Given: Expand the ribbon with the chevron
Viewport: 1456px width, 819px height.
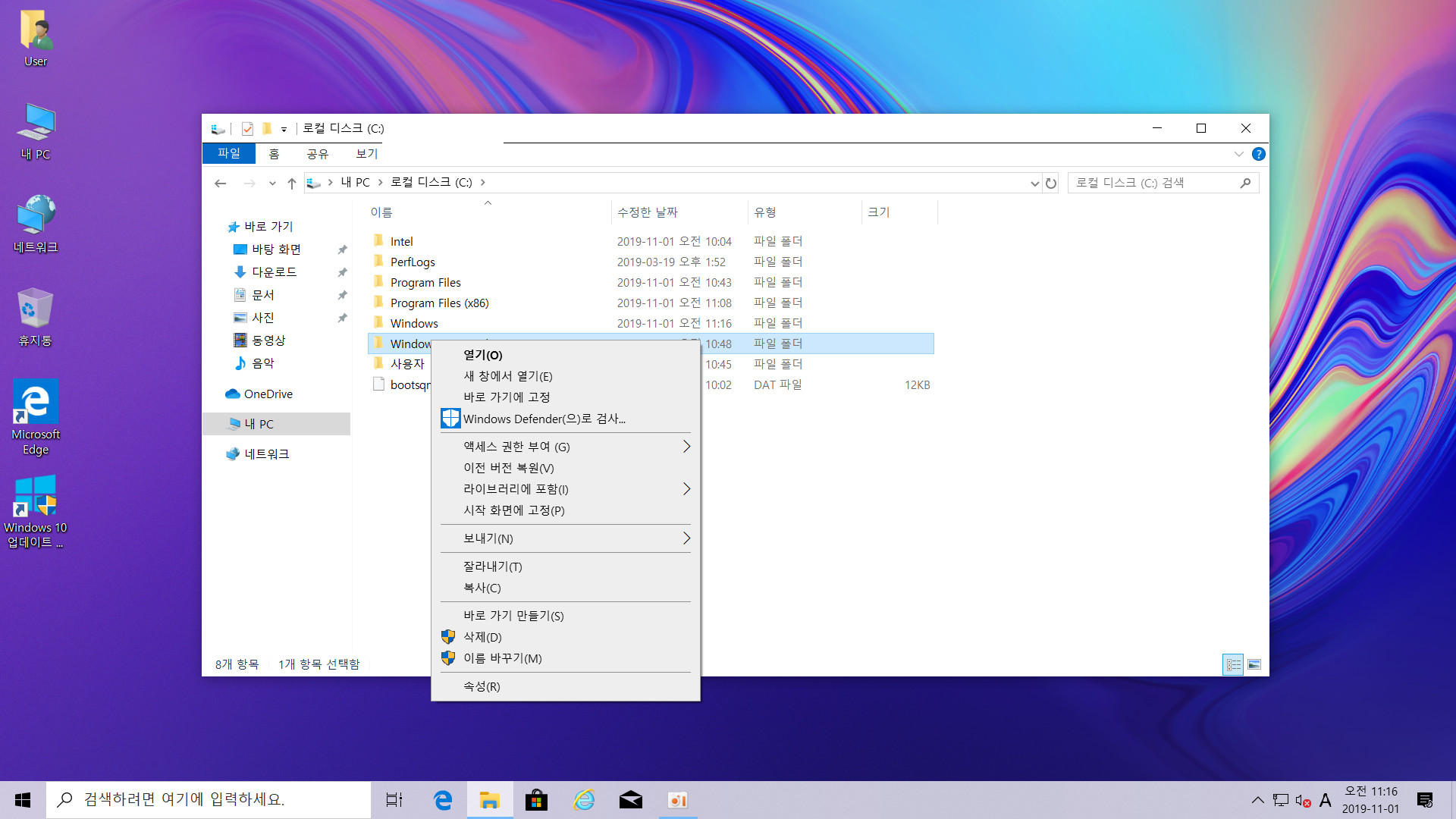Looking at the screenshot, I should (x=1238, y=154).
